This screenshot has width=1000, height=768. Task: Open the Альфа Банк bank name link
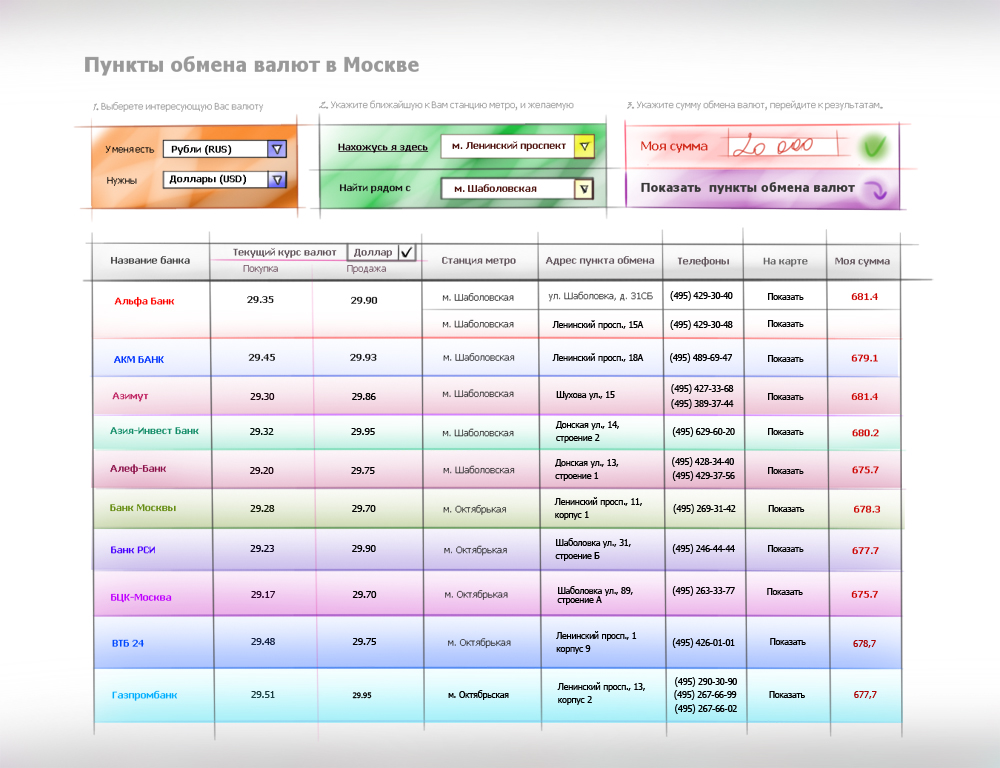click(x=144, y=300)
